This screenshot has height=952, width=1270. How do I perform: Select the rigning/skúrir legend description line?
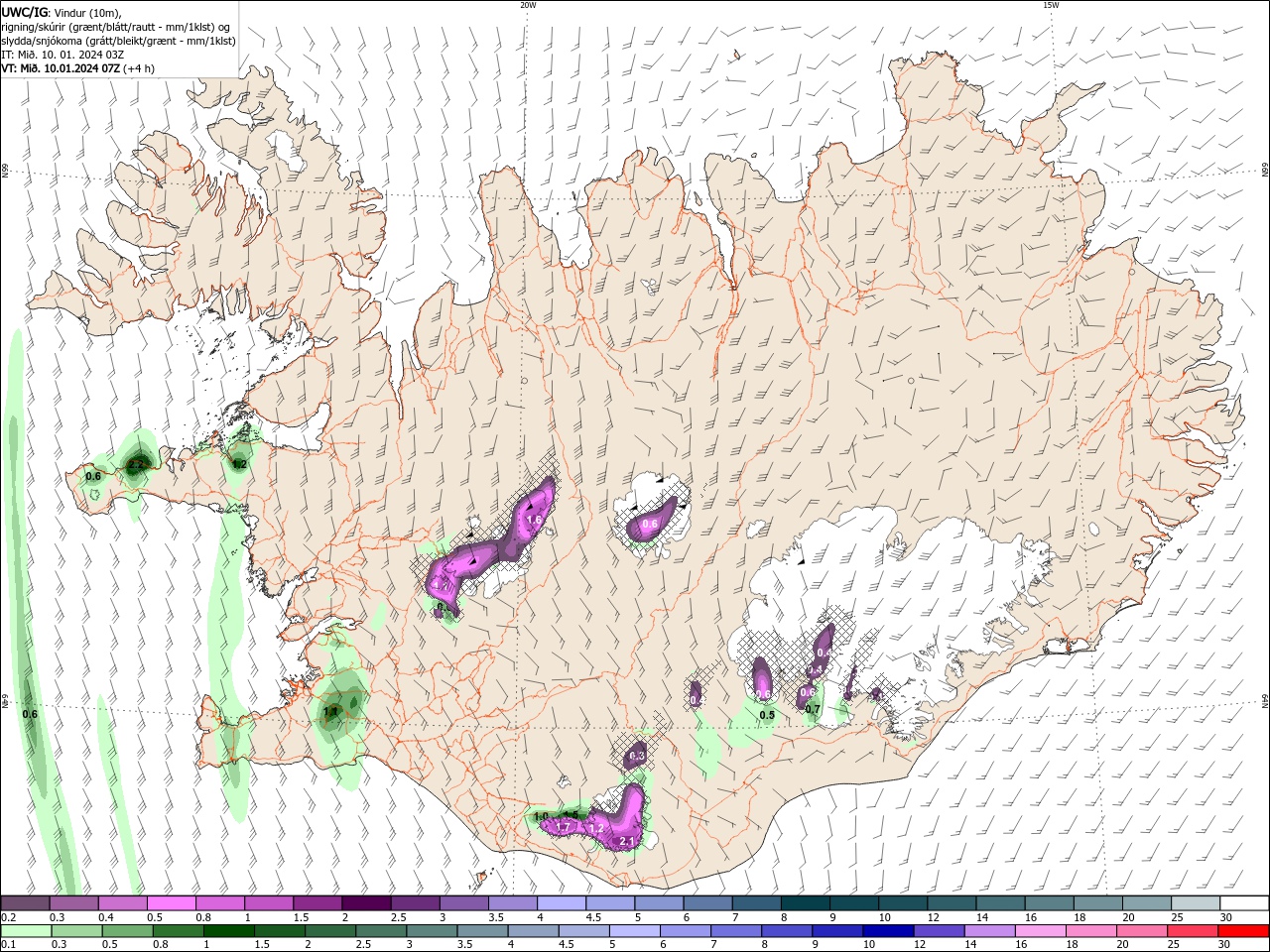click(x=117, y=27)
